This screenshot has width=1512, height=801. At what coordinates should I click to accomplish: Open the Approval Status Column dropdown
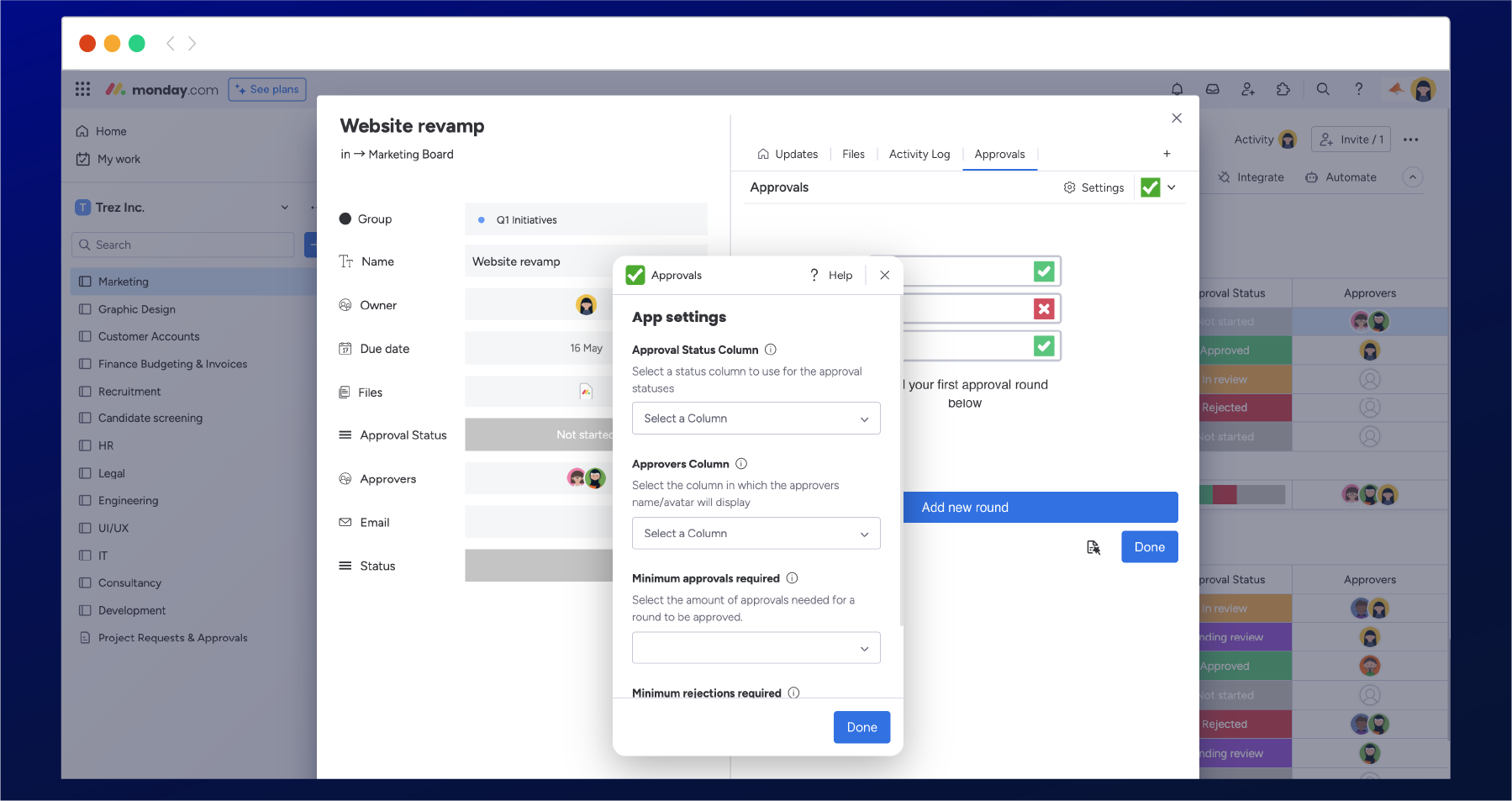click(755, 418)
